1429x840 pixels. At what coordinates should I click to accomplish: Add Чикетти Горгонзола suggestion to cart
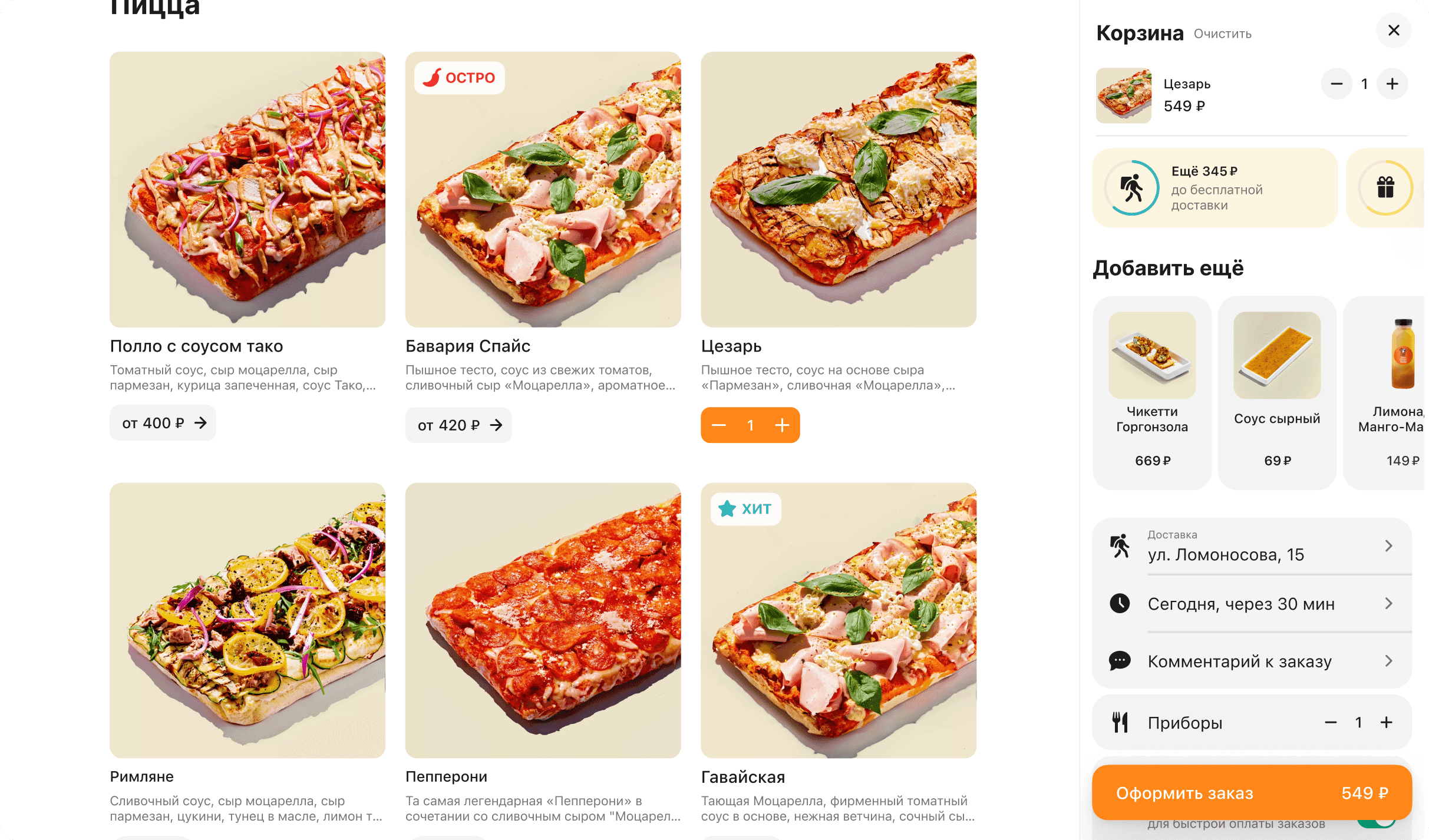(1151, 393)
